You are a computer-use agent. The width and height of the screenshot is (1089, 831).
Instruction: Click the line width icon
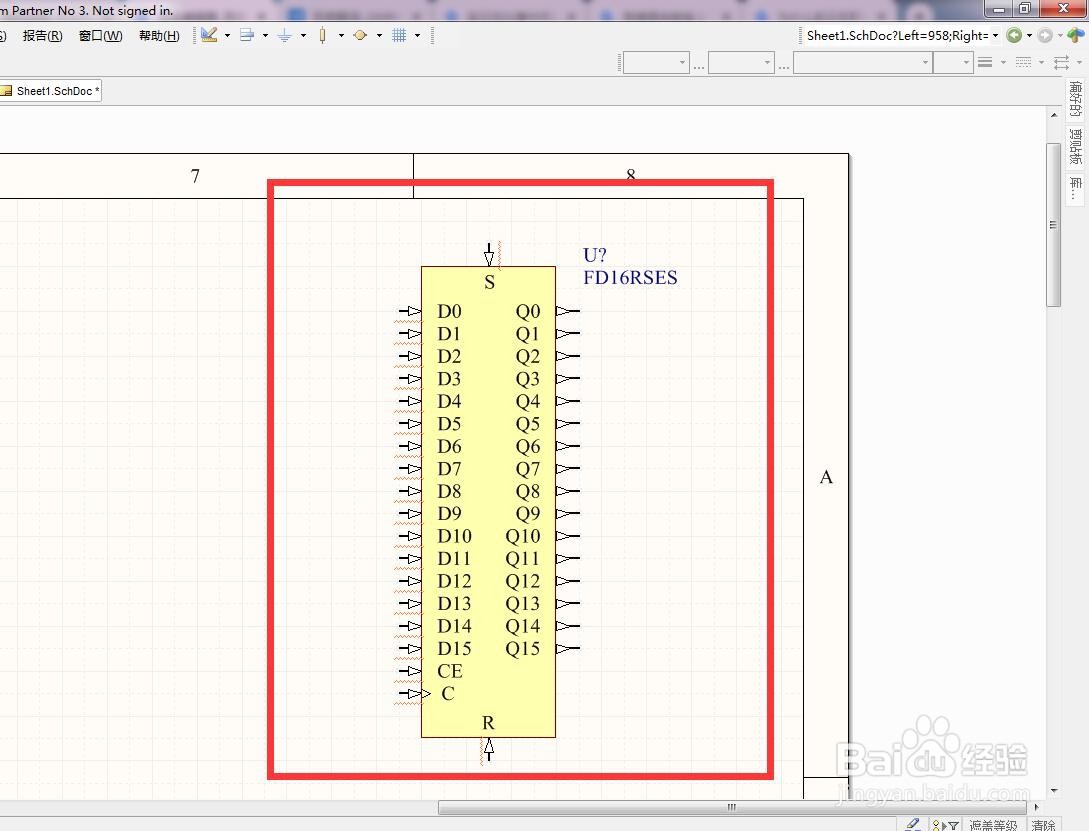[984, 62]
